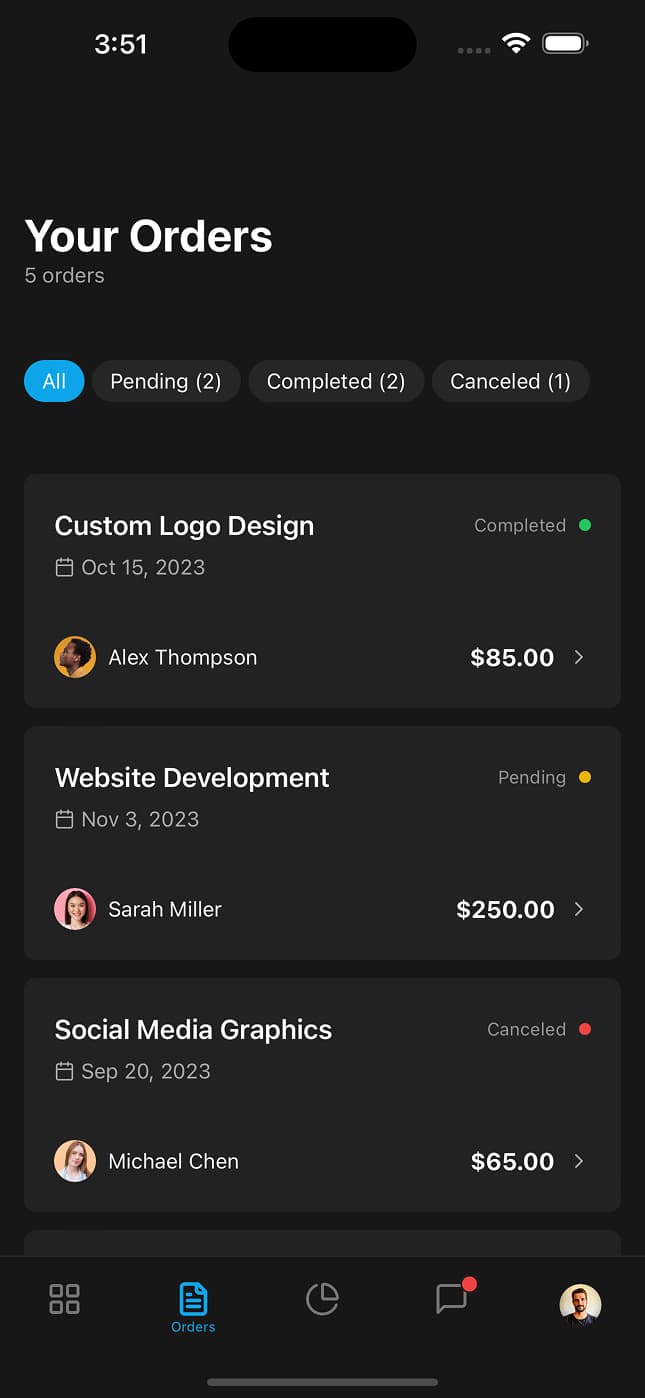Open the Website Development order title
Image resolution: width=645 pixels, height=1398 pixels.
pos(192,778)
